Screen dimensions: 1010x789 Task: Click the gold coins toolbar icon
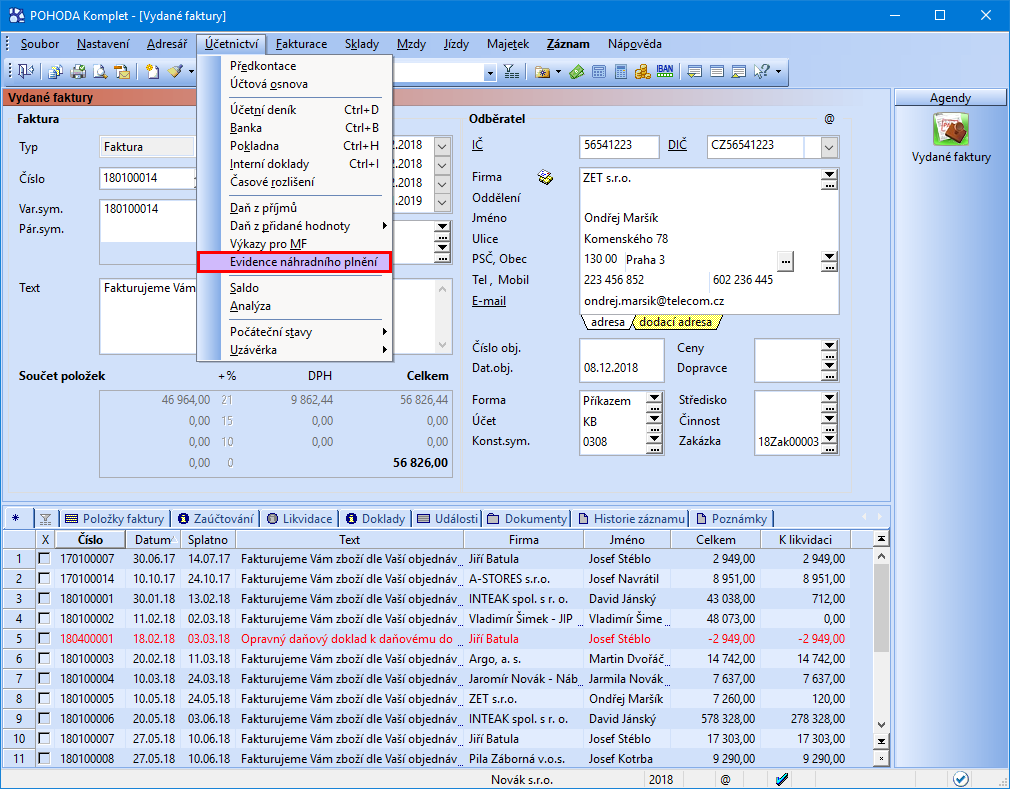[x=642, y=72]
